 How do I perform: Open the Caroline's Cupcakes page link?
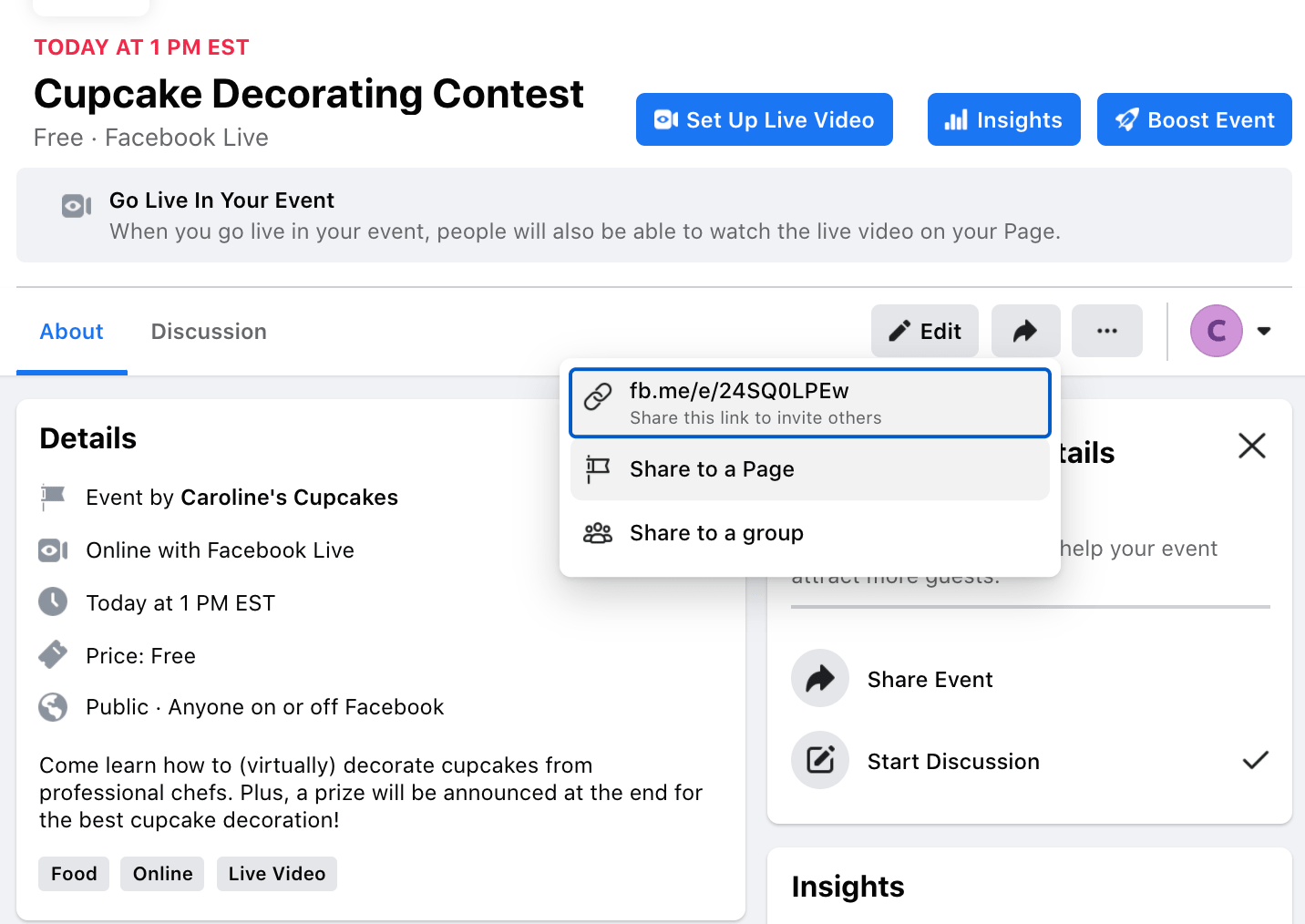(x=289, y=498)
